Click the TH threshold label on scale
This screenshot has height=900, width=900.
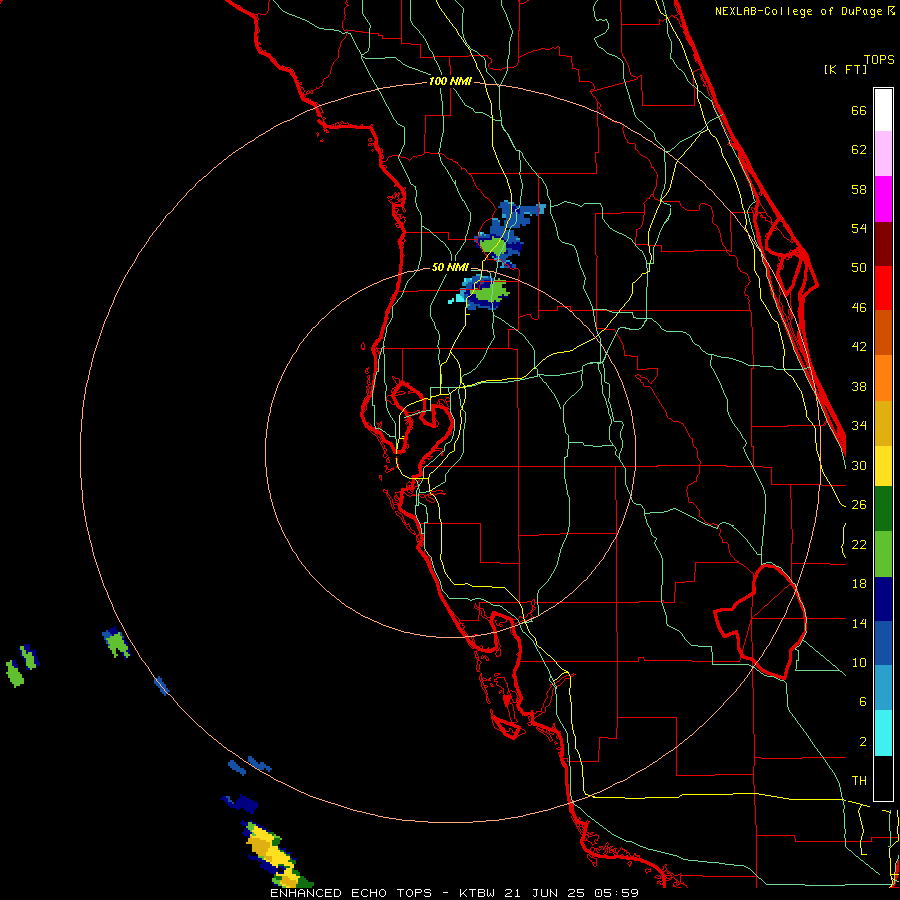(859, 781)
